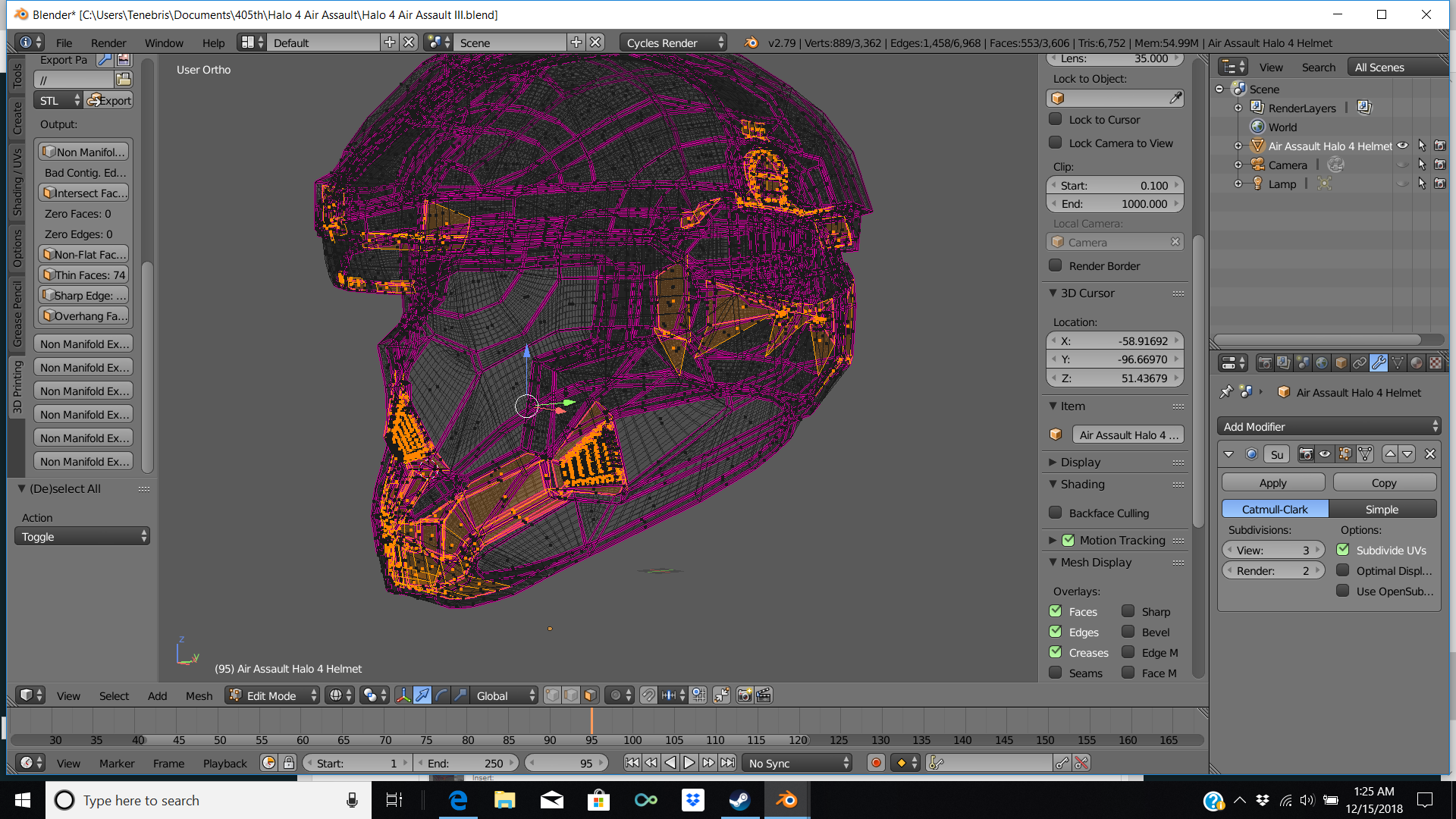This screenshot has height=819, width=1456.
Task: Toggle the 3D manipulator widget
Action: tap(403, 695)
